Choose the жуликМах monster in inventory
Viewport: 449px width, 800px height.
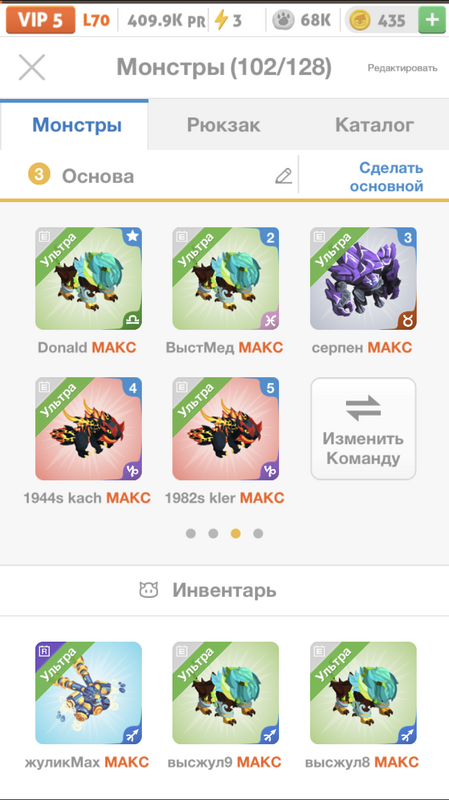(x=88, y=693)
